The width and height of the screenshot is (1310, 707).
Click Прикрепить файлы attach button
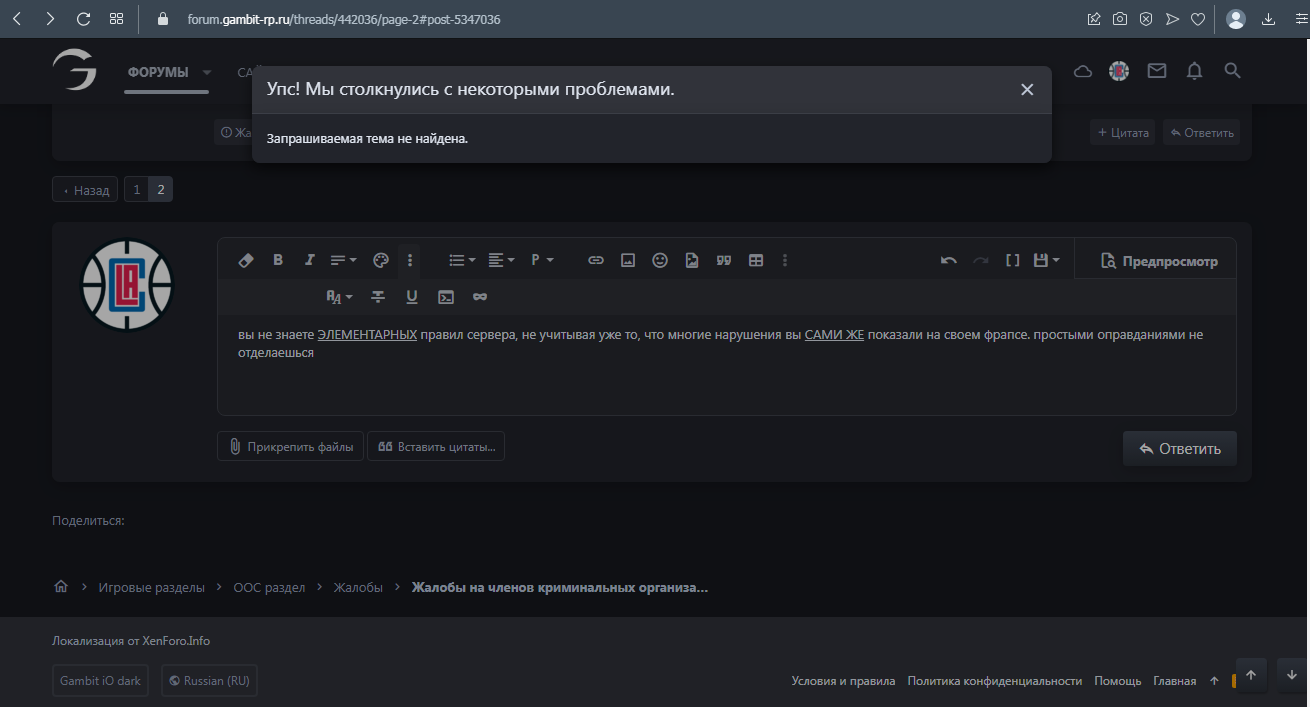click(290, 447)
